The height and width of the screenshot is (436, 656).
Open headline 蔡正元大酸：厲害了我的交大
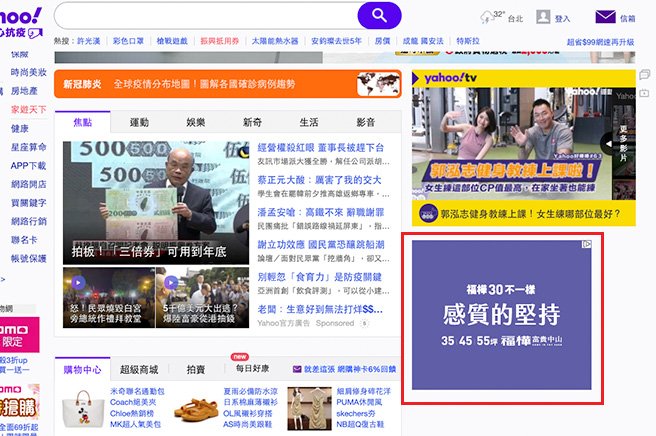(320, 180)
